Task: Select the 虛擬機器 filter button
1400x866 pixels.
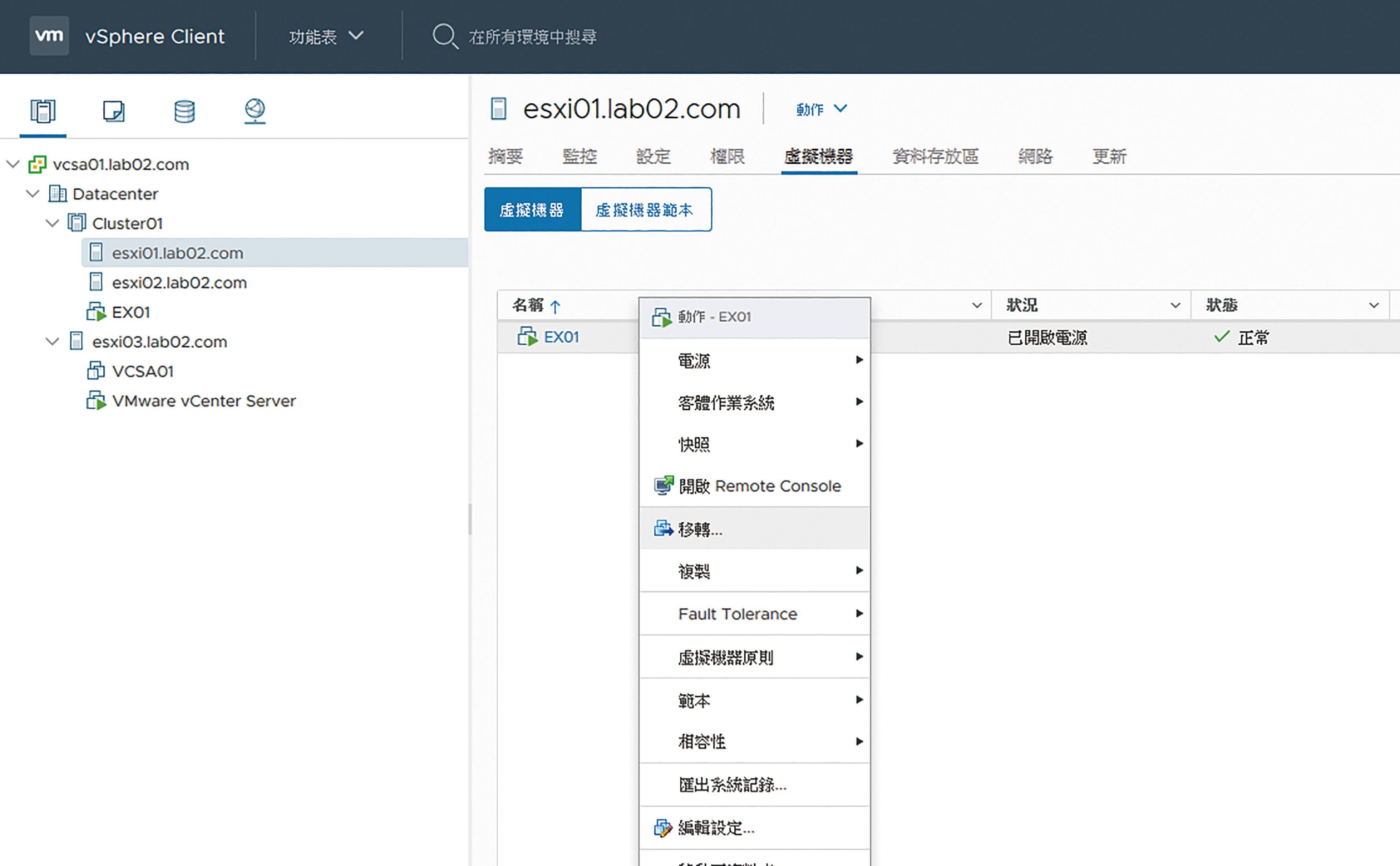Action: [532, 210]
